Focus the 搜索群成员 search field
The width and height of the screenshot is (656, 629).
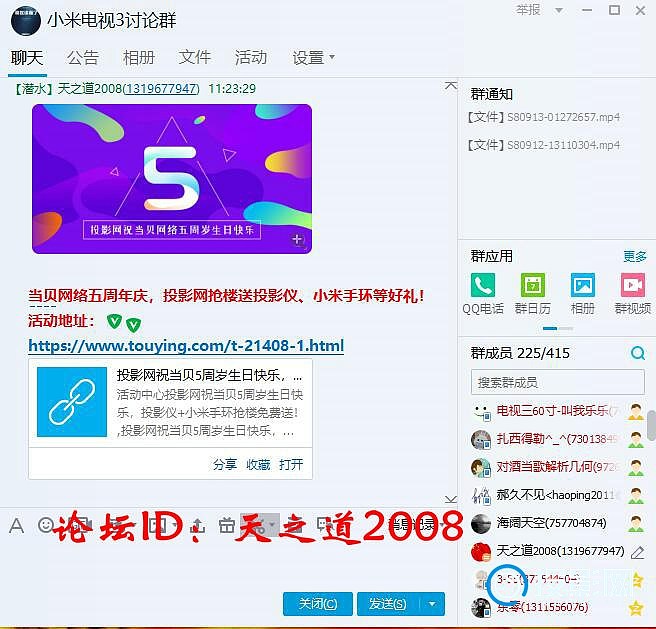point(558,382)
